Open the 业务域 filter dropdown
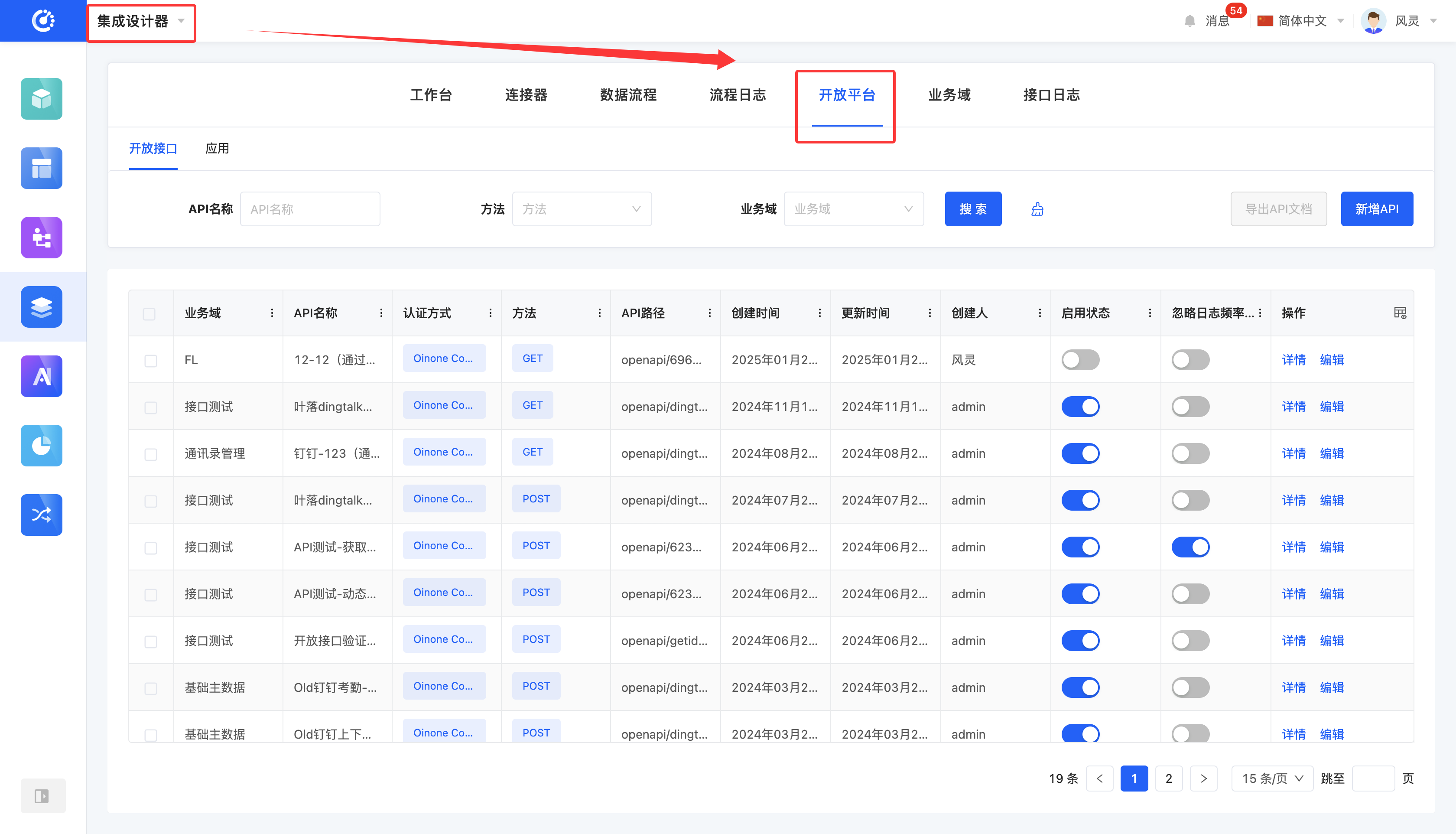 [853, 209]
